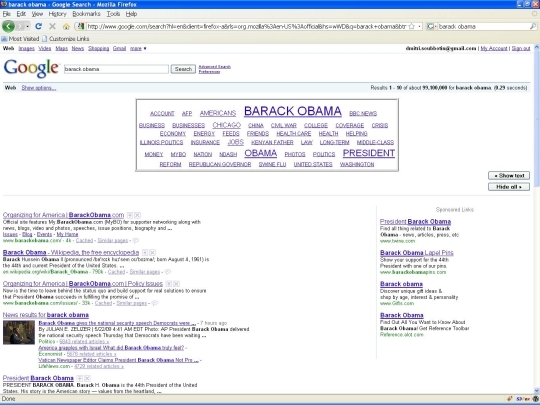Open the History menu
This screenshot has width=540, height=405.
coord(57,14)
